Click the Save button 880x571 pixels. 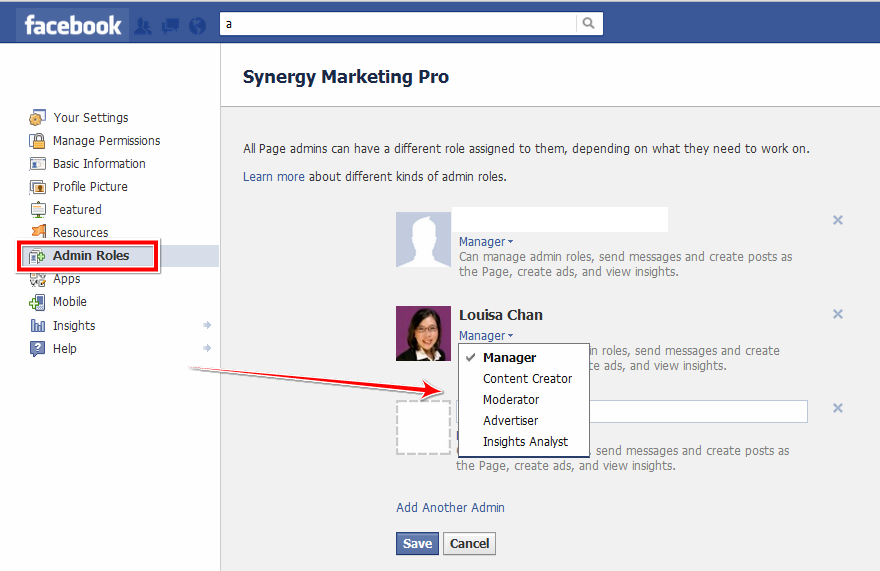click(417, 543)
